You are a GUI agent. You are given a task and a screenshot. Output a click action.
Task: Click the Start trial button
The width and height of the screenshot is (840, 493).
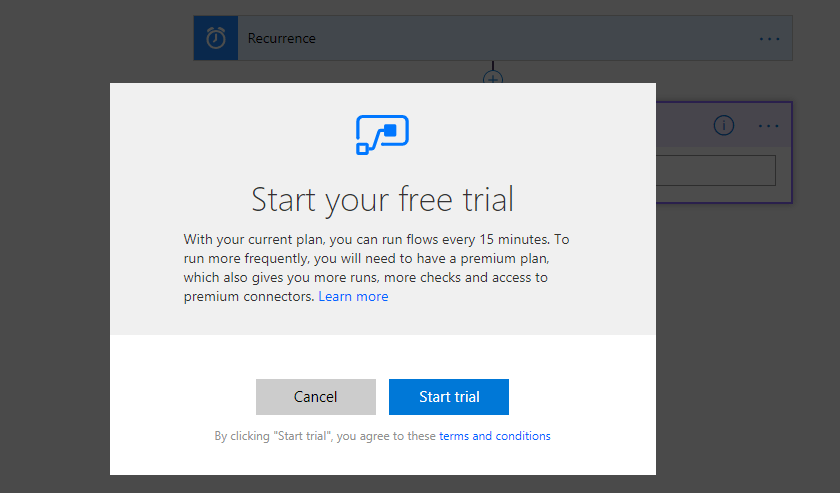pos(448,397)
